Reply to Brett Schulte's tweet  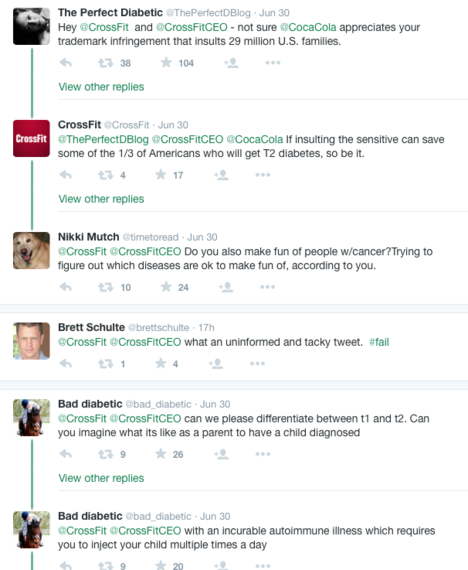66,364
